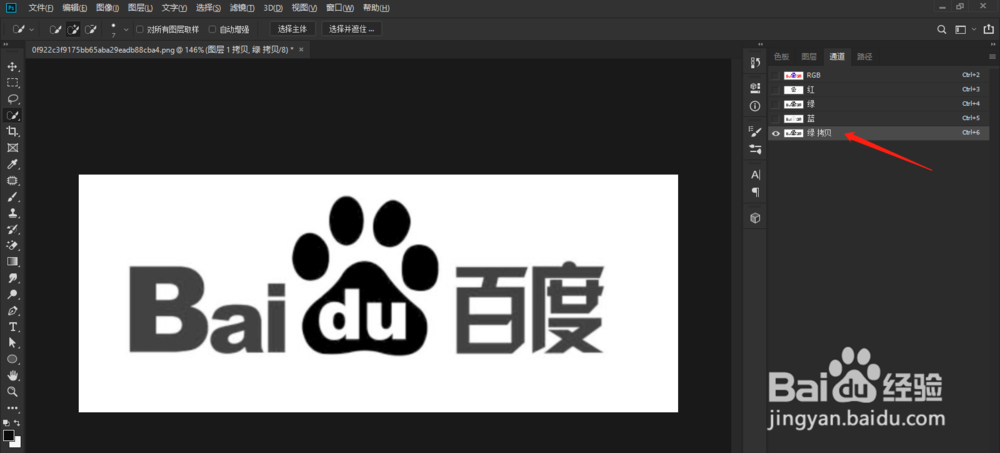1000x453 pixels.
Task: Open the 3D panel icon
Action: point(755,218)
